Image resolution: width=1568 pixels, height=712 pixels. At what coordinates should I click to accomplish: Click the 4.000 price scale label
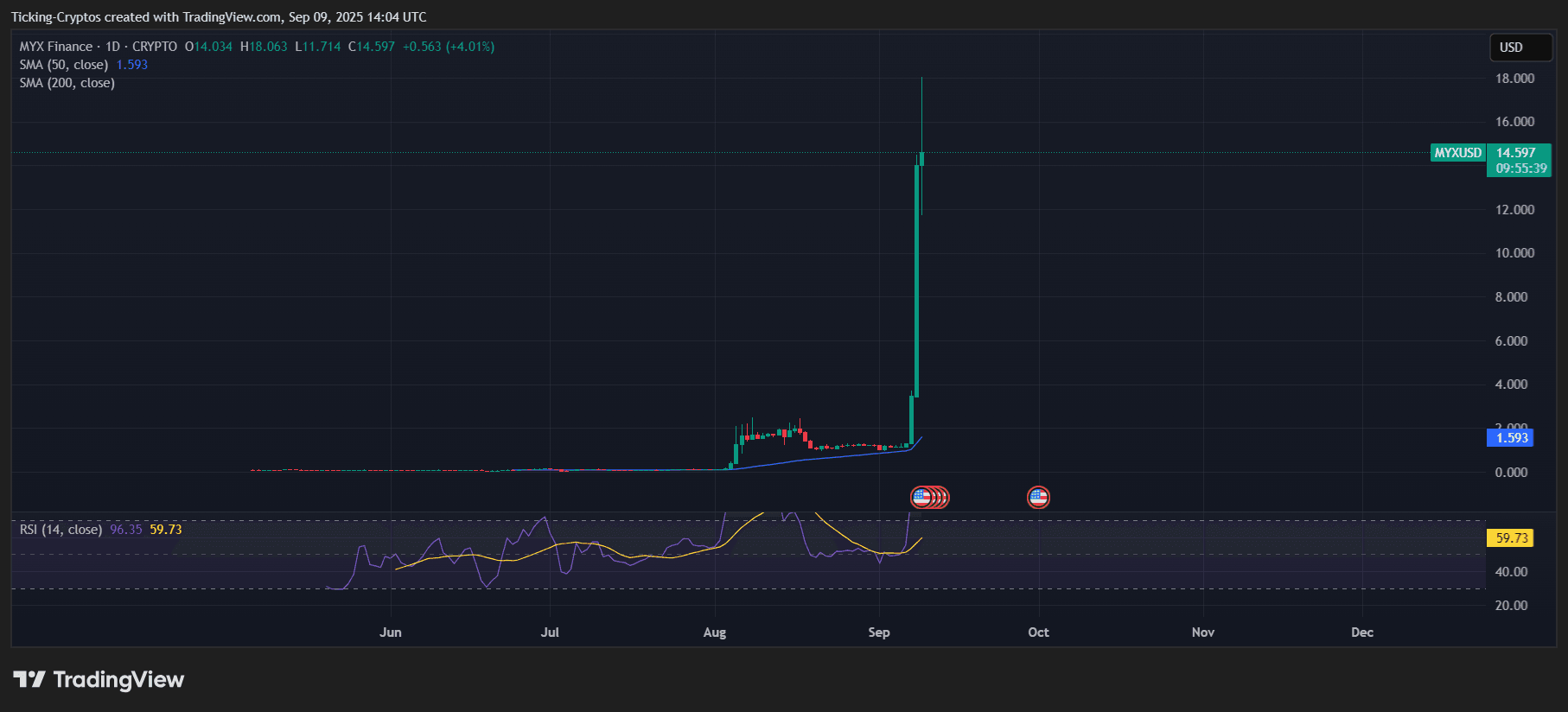[x=1511, y=385]
